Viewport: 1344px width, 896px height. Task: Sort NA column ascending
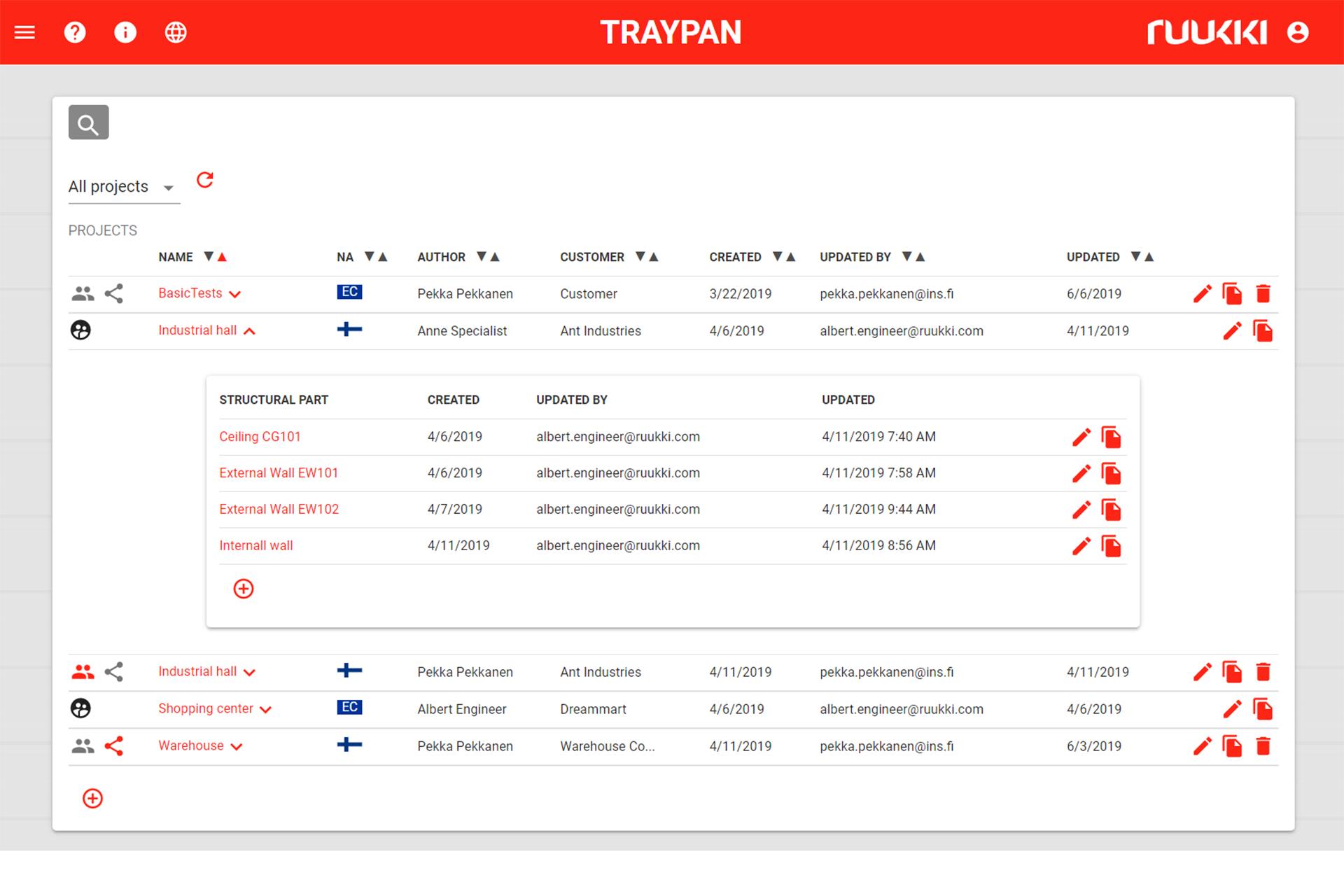point(383,257)
